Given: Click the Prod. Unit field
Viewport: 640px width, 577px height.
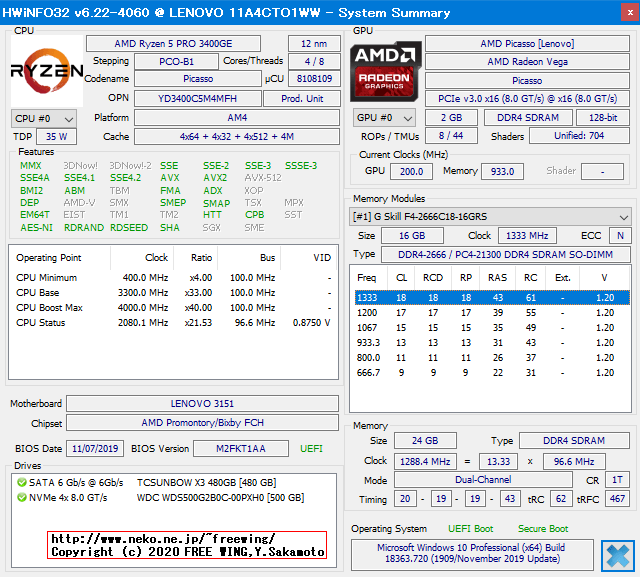Looking at the screenshot, I should click(302, 99).
